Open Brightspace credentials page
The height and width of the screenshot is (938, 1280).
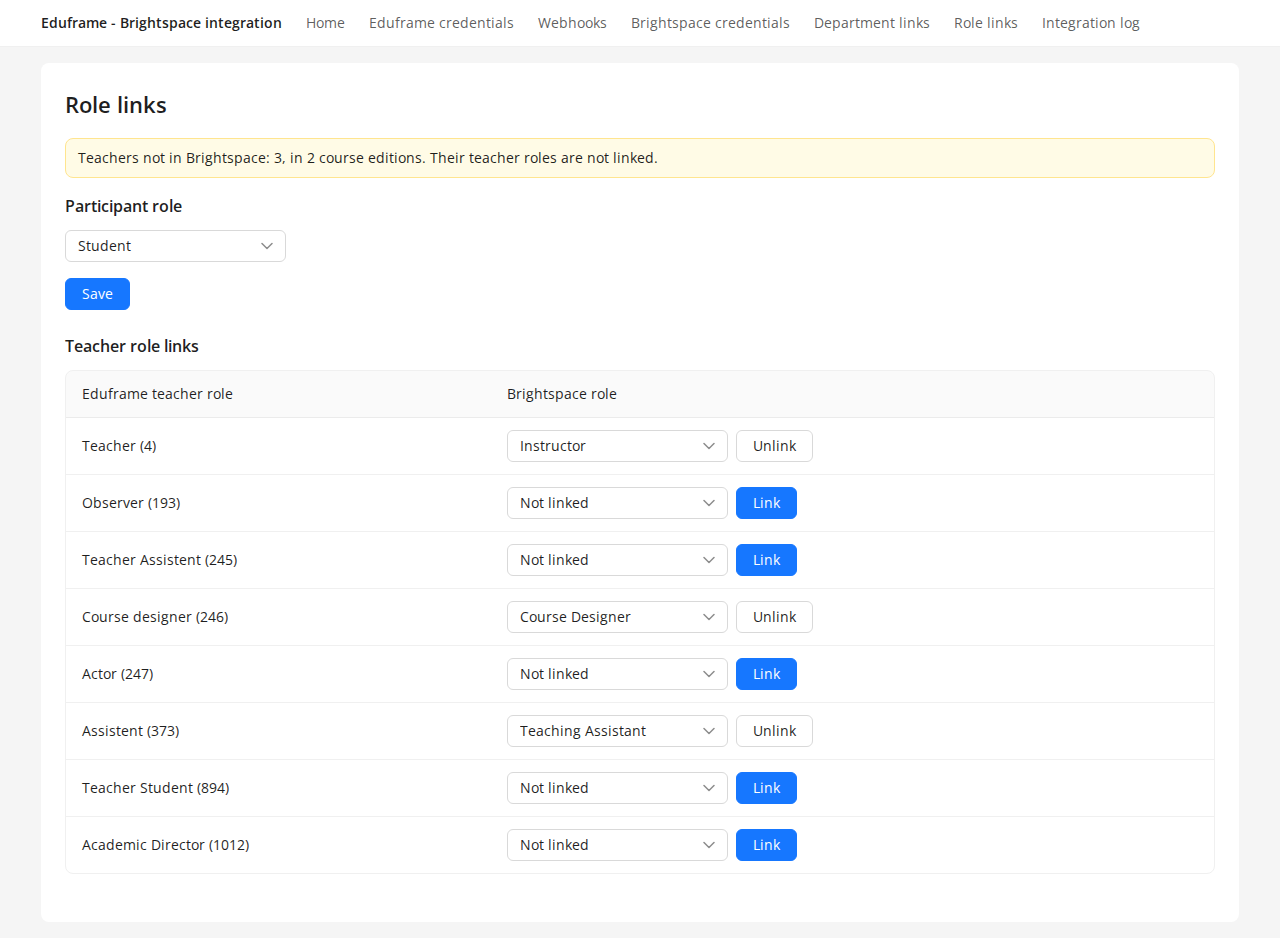(710, 23)
